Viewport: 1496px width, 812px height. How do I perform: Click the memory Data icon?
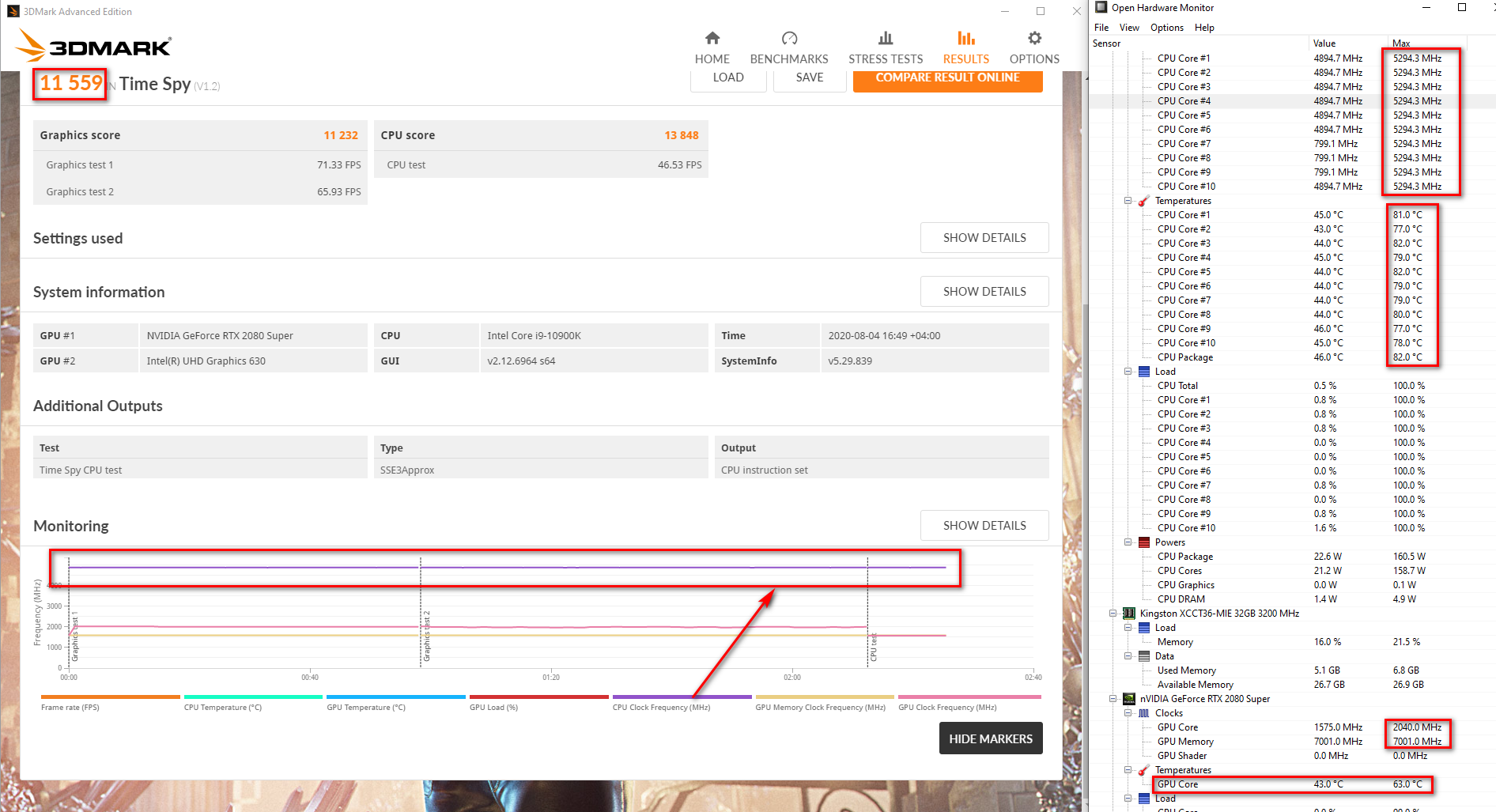(x=1143, y=656)
